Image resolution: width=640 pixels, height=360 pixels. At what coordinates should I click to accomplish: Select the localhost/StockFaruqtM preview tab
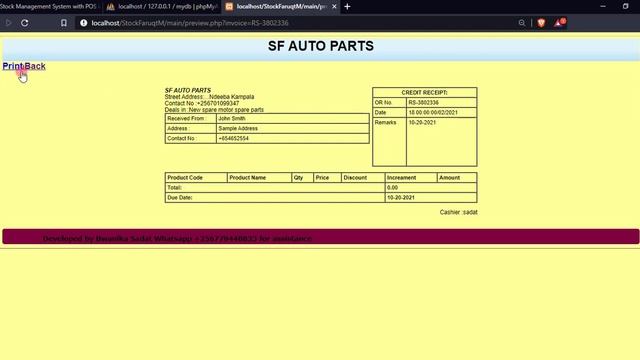[x=281, y=7]
